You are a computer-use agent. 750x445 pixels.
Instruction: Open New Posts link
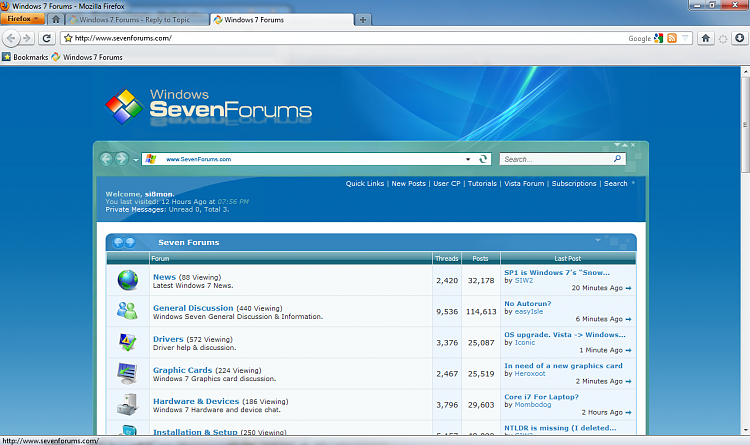tap(408, 184)
